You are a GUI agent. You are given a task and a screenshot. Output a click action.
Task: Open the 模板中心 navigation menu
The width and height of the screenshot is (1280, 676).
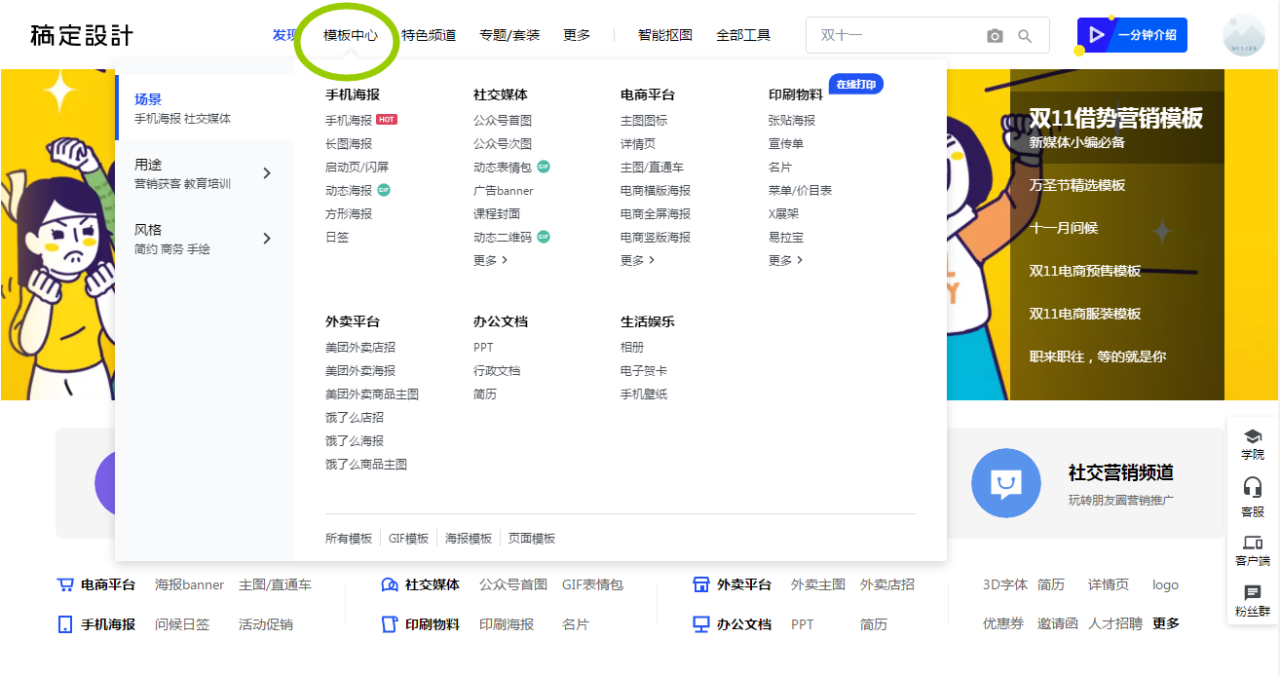350,35
